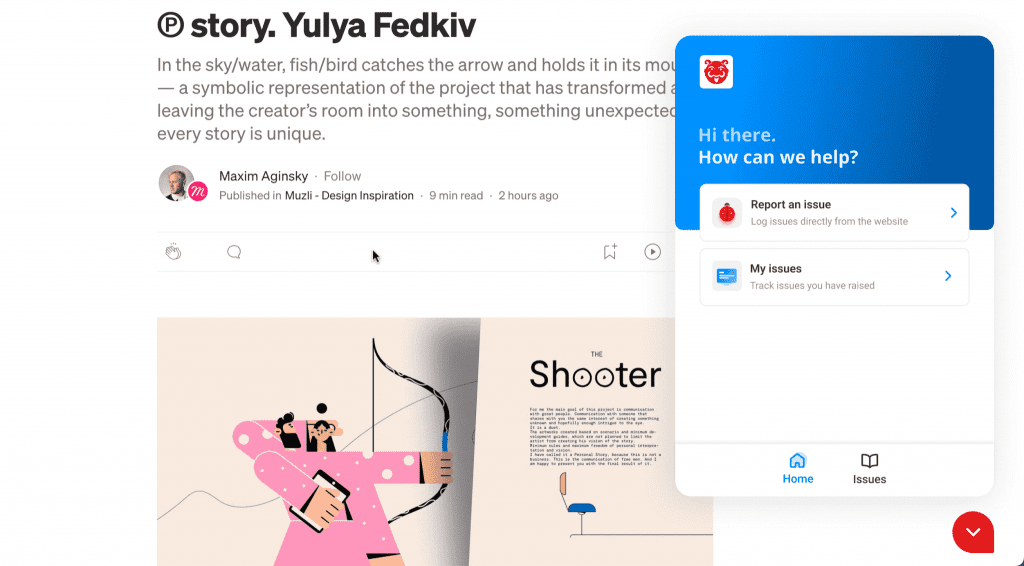
Task: Expand My issues with its arrow
Action: [948, 276]
